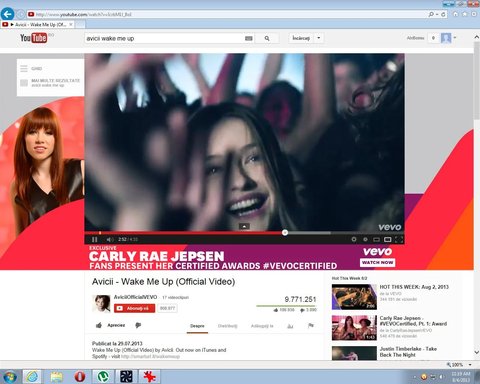Open the Carly Rae Jepsen #VEVOCertified thumbnail
The width and height of the screenshot is (480, 384).
(x=354, y=328)
